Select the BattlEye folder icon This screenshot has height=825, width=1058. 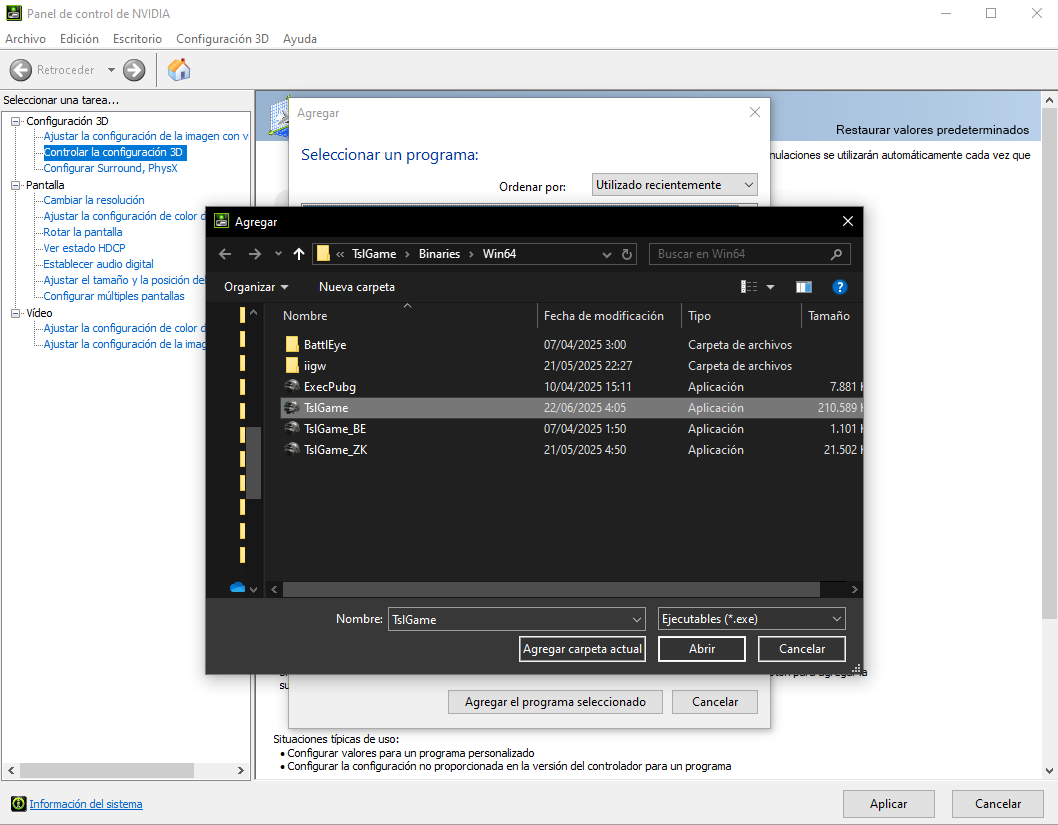pyautogui.click(x=292, y=345)
